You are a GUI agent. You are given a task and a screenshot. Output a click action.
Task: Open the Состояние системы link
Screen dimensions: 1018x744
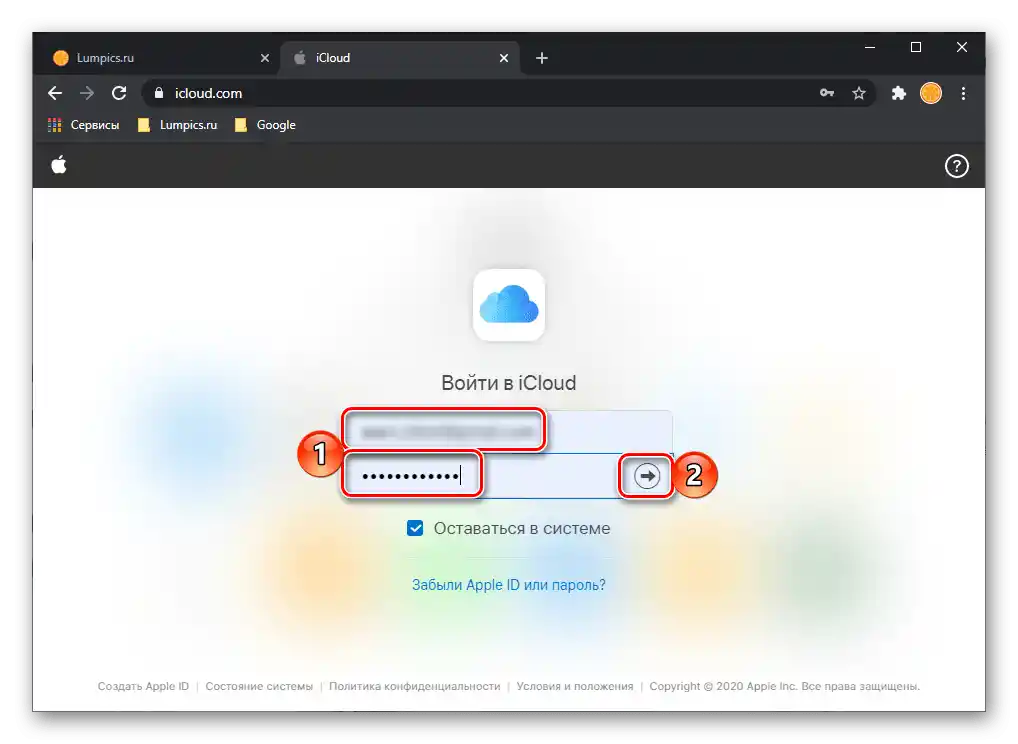tap(259, 686)
